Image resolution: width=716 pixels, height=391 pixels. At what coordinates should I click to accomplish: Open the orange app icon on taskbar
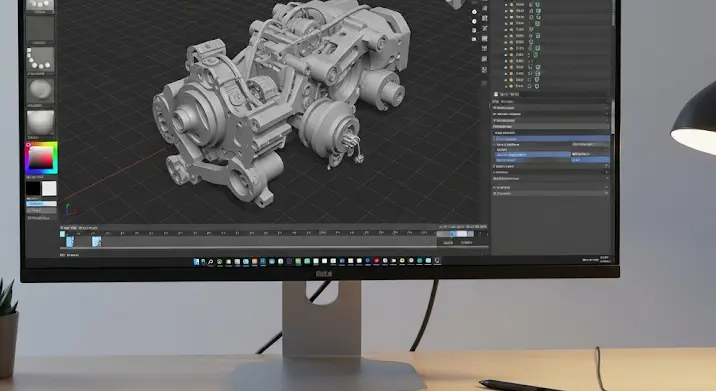coord(255,262)
